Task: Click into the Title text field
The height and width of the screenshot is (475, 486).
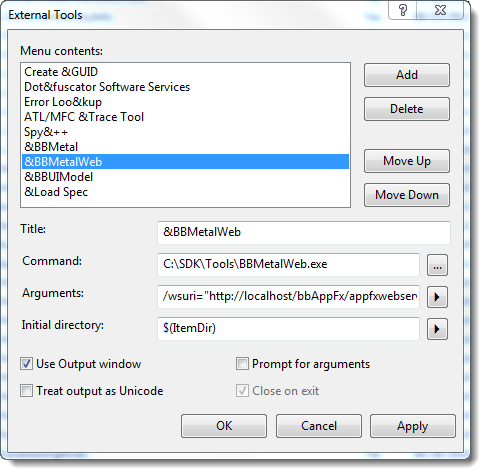Action: coord(304,232)
